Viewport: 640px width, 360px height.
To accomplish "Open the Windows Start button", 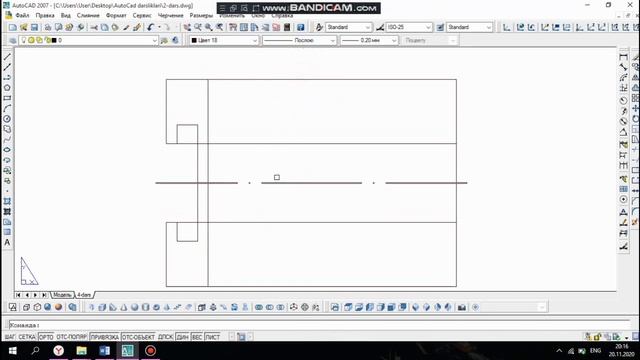I will [x=12, y=351].
